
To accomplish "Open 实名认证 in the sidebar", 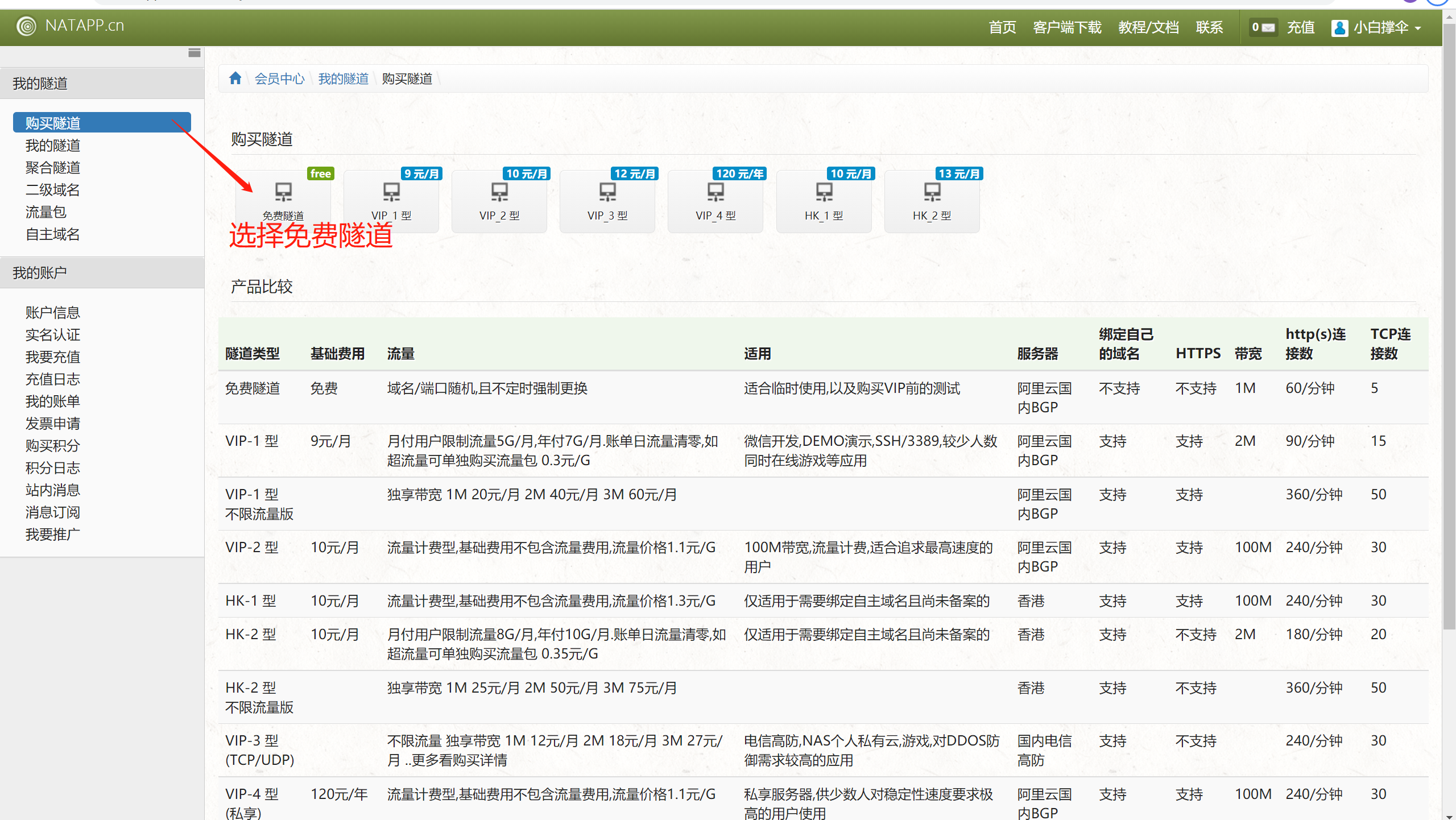I will (x=53, y=335).
